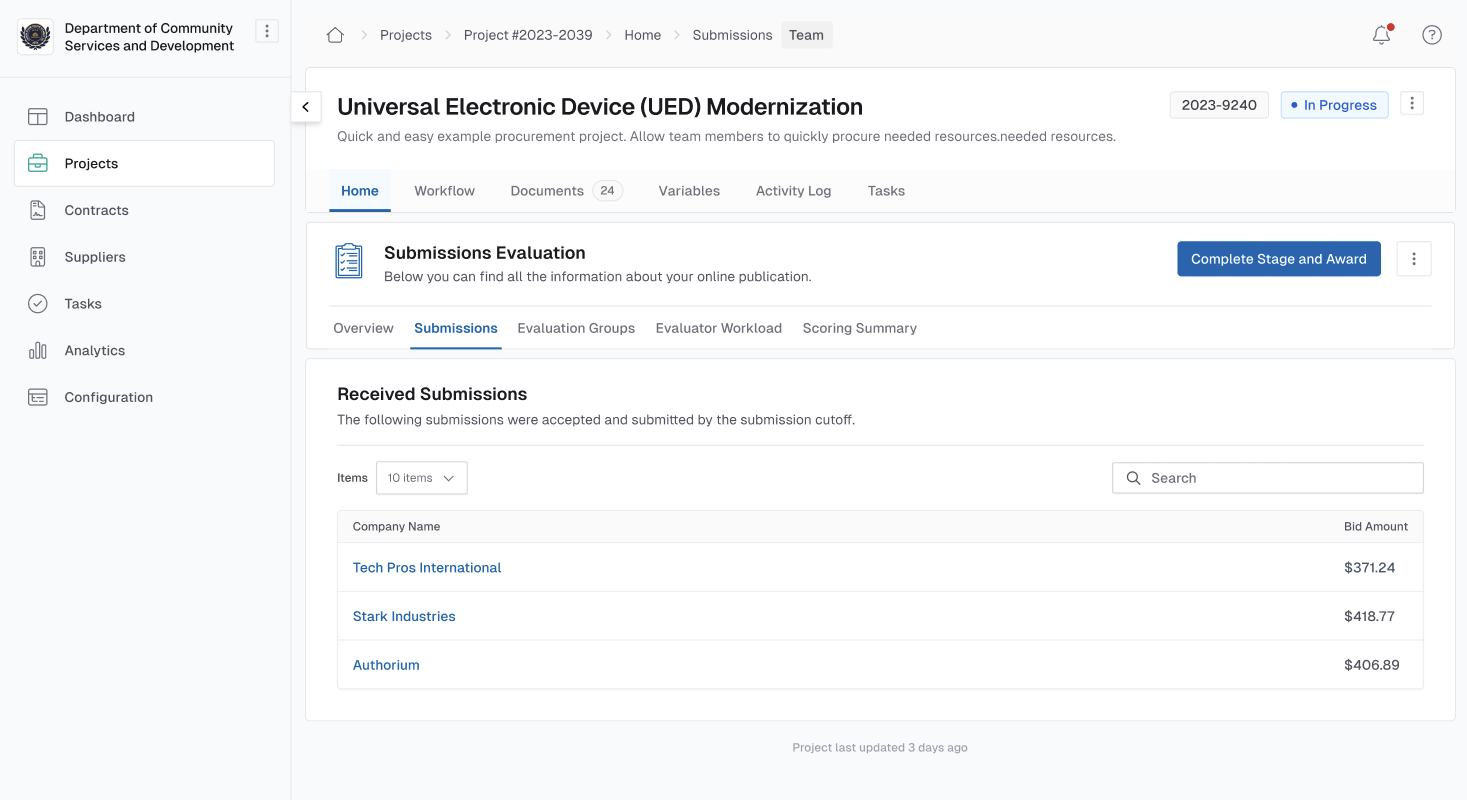
Task: Open Configuration in the sidebar
Action: [108, 397]
